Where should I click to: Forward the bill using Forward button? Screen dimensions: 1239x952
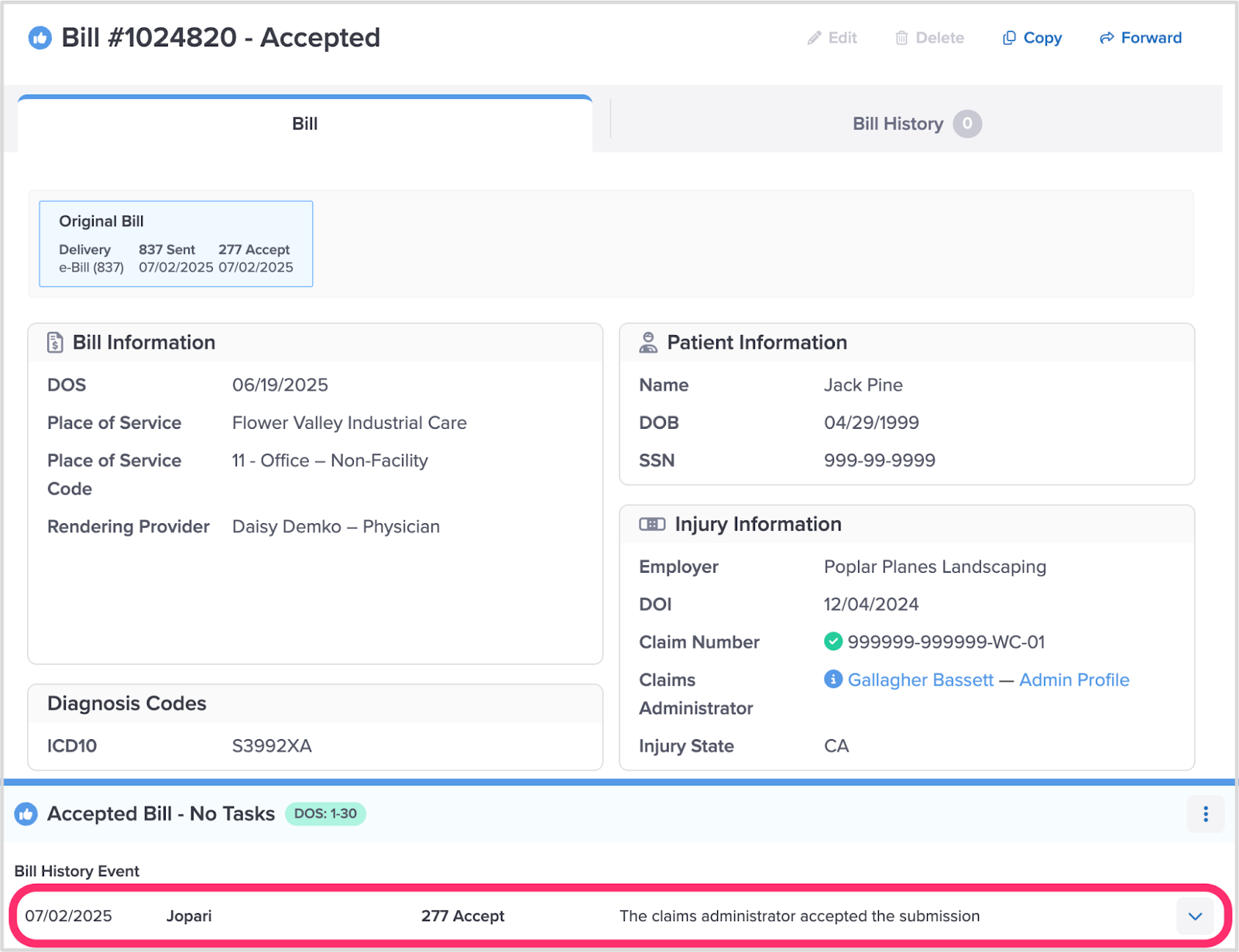point(1141,38)
